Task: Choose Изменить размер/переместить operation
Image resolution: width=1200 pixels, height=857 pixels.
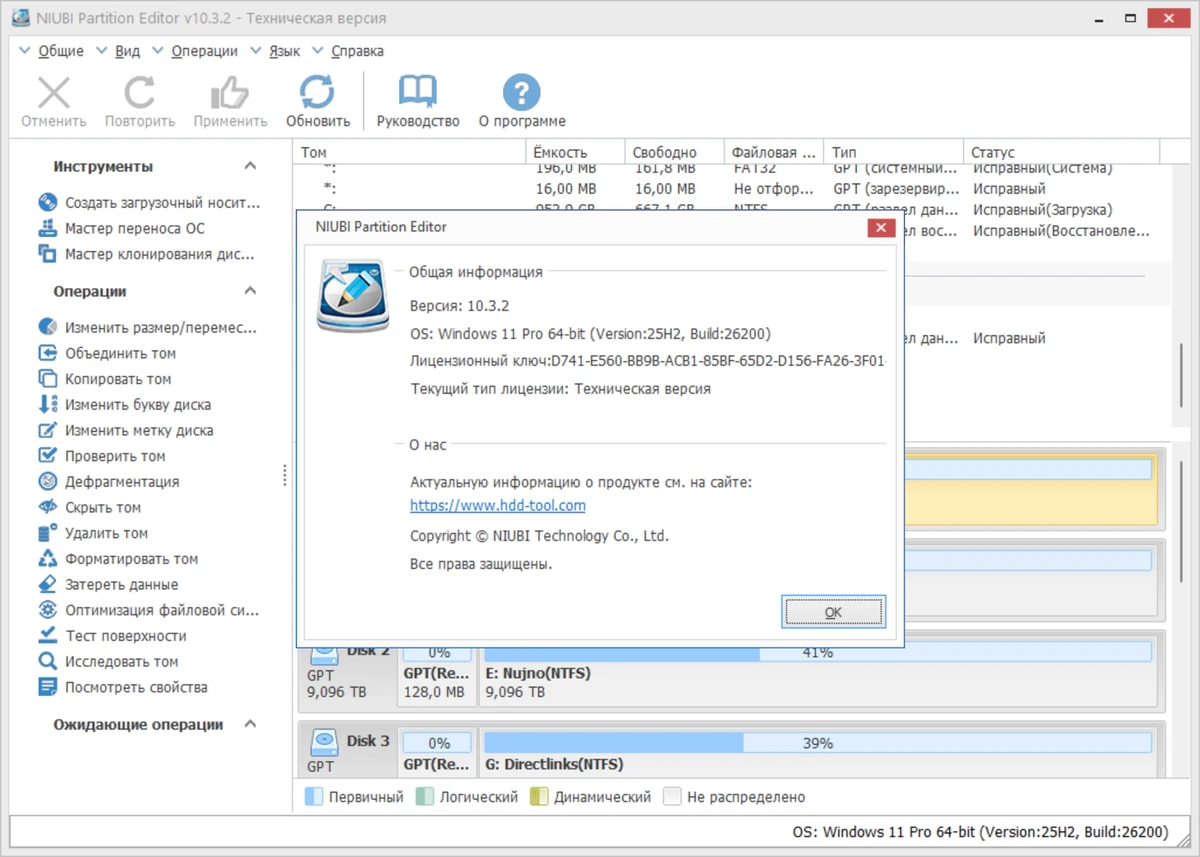Action: tap(148, 327)
